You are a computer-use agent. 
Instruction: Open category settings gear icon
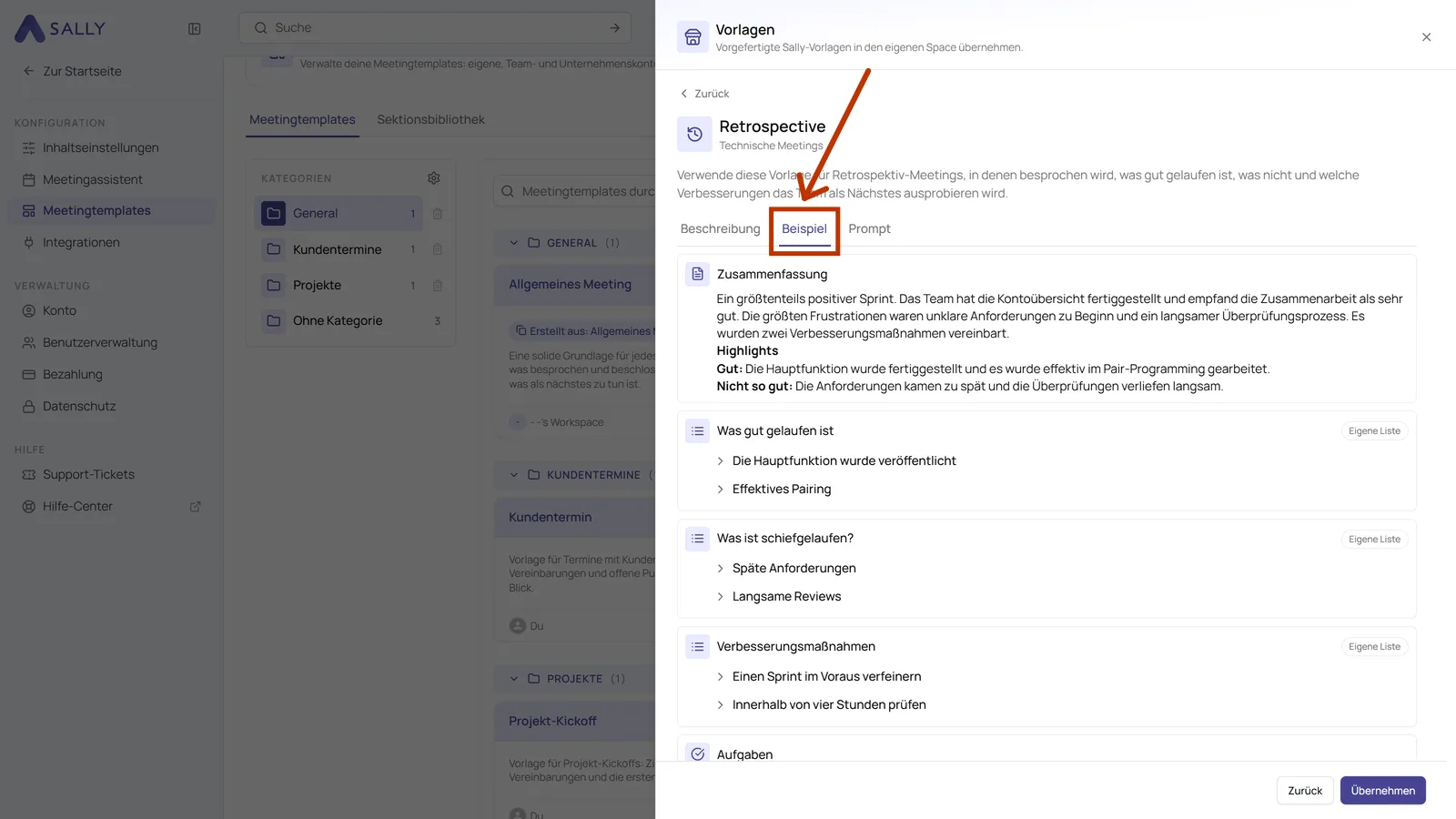434,178
